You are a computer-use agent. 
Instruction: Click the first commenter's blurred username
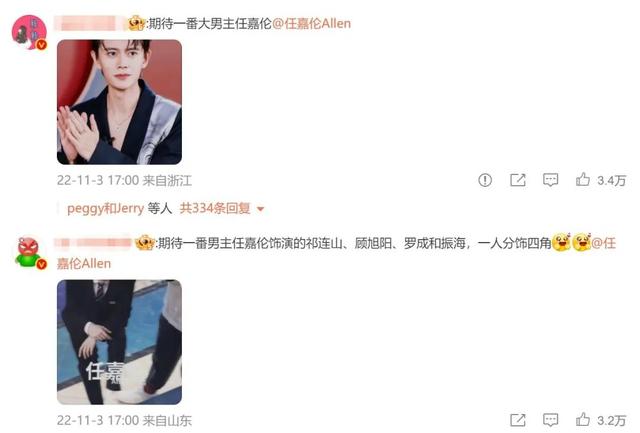pos(89,24)
